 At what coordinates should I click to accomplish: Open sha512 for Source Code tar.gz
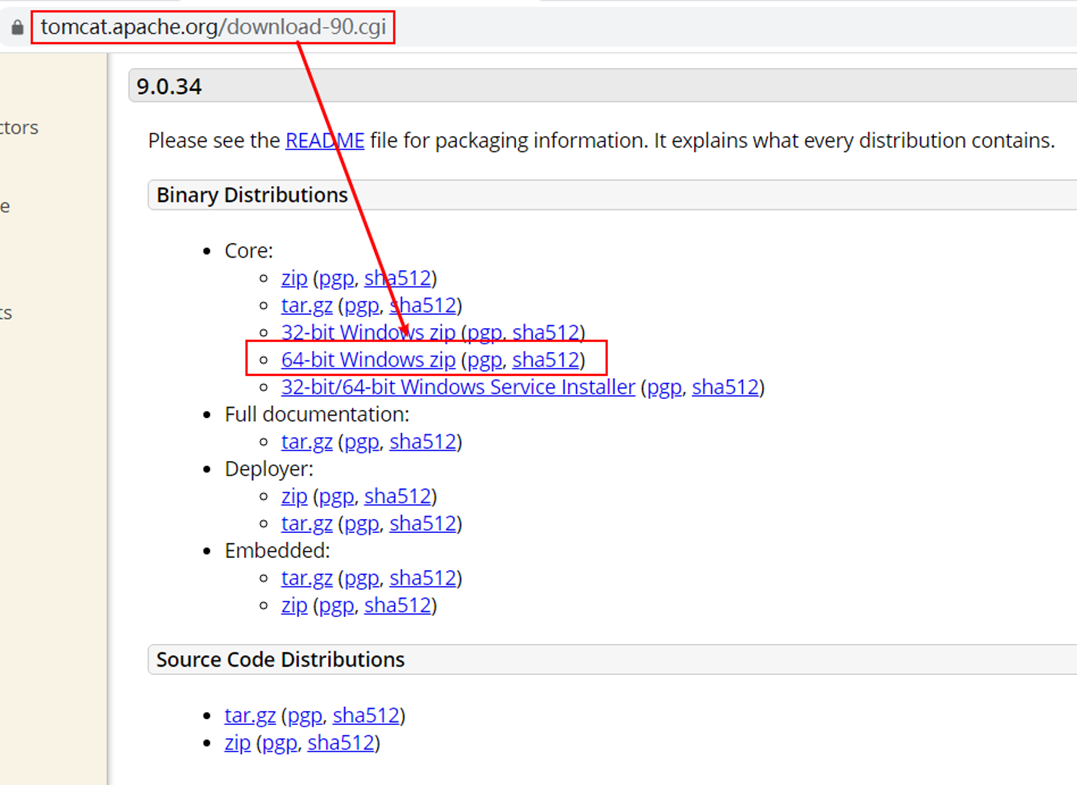point(366,716)
